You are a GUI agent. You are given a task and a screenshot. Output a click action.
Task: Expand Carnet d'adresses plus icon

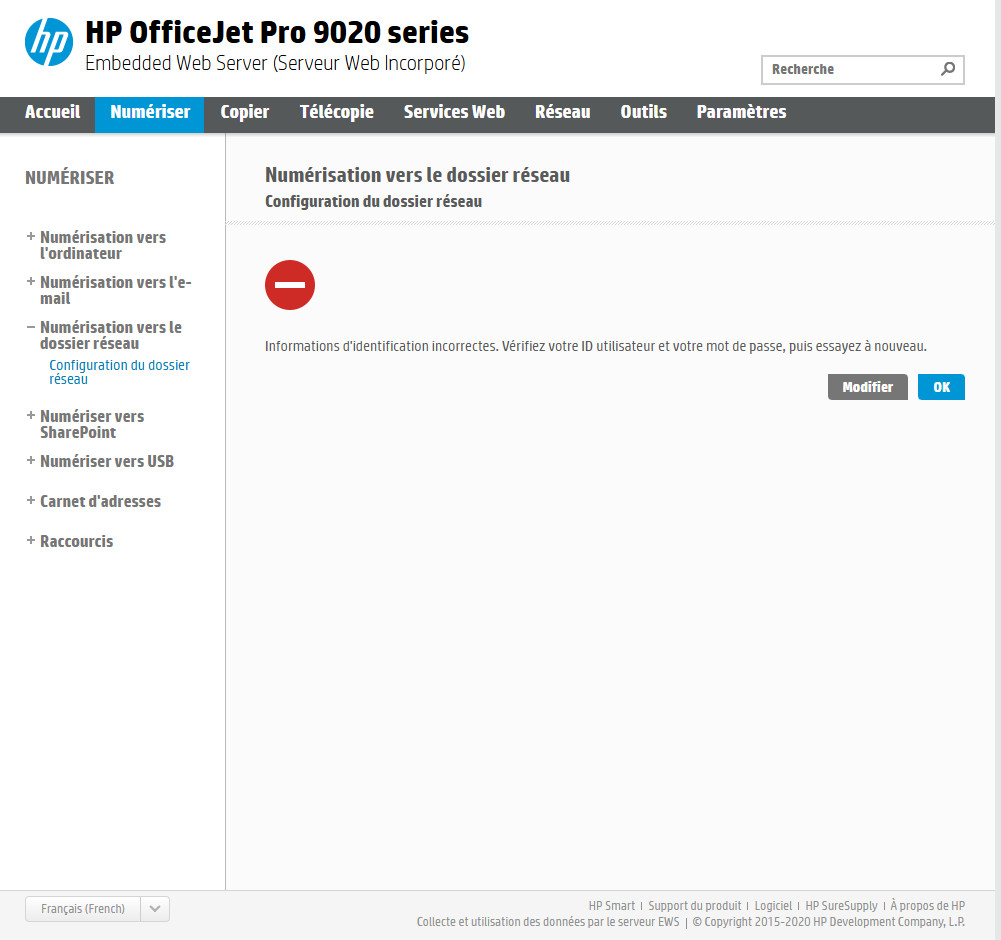click(31, 500)
